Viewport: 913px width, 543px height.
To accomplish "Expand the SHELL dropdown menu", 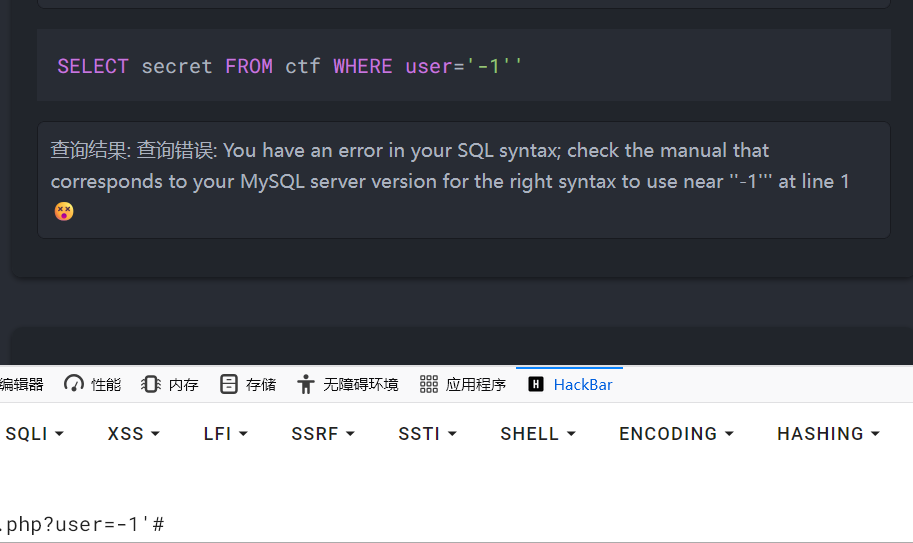I will point(538,434).
